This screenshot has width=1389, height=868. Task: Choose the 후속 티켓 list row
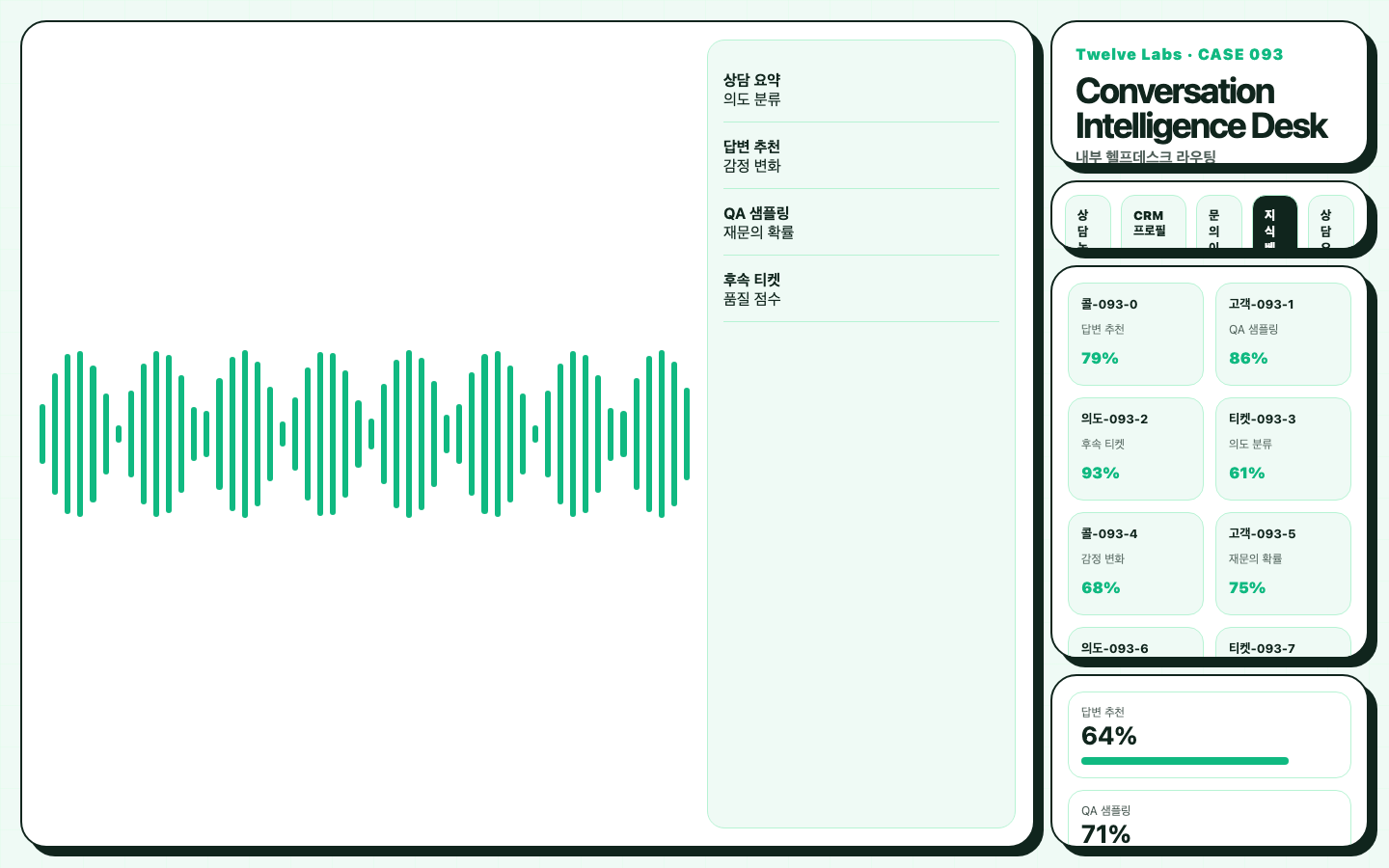[x=861, y=289]
